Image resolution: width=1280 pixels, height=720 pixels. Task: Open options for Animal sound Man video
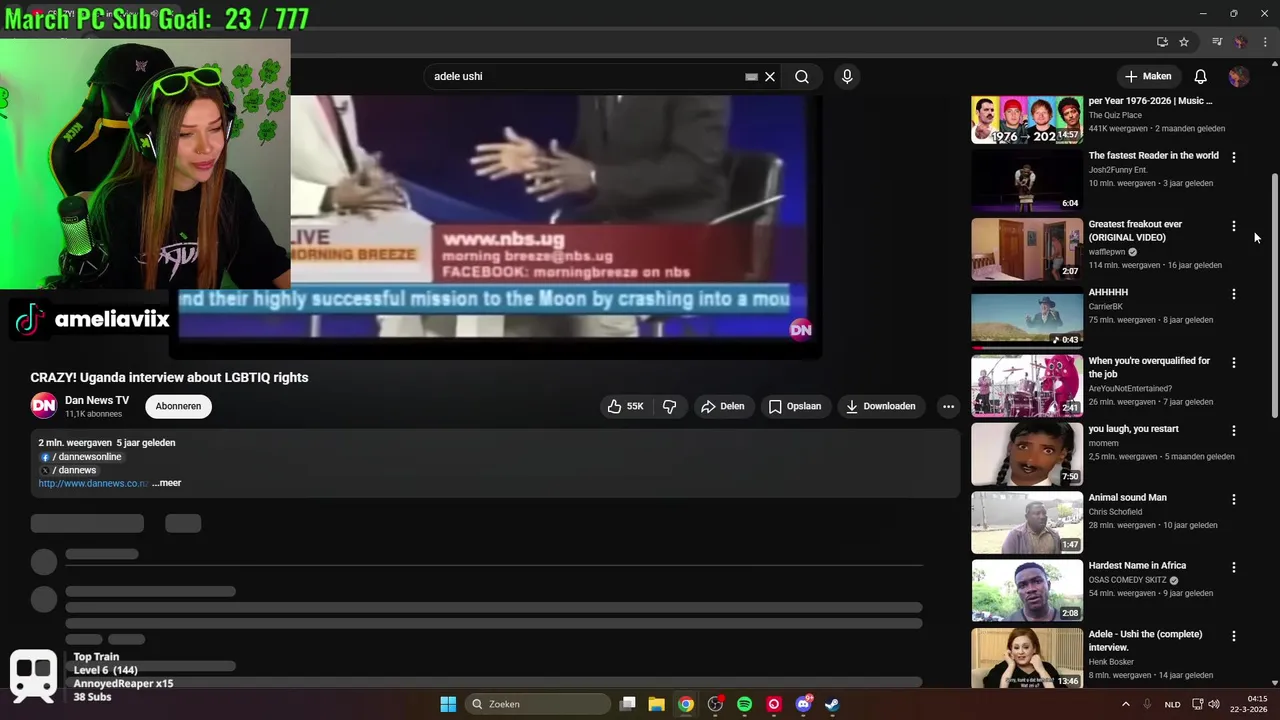(1233, 499)
